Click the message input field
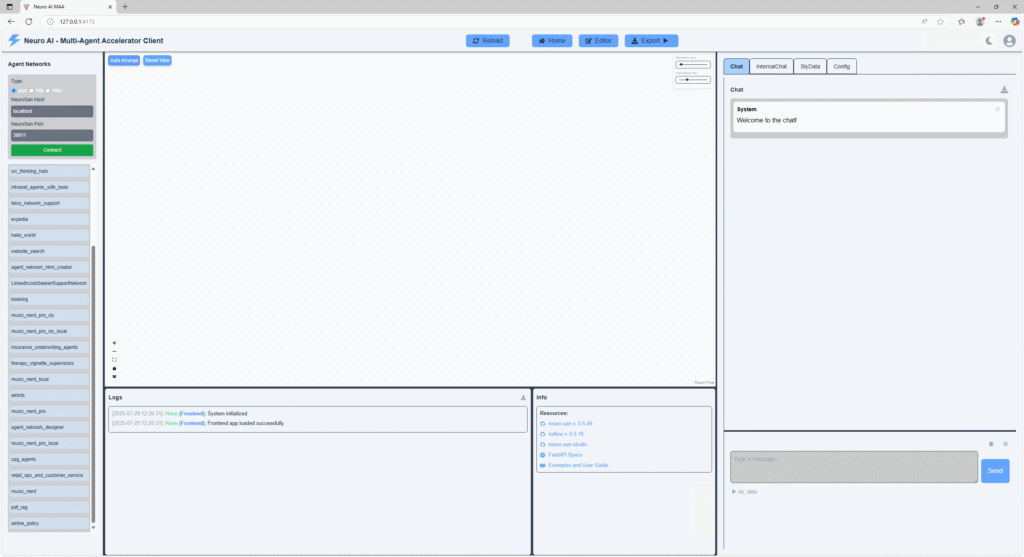Screen dimensions: 1024x557 tap(853, 467)
